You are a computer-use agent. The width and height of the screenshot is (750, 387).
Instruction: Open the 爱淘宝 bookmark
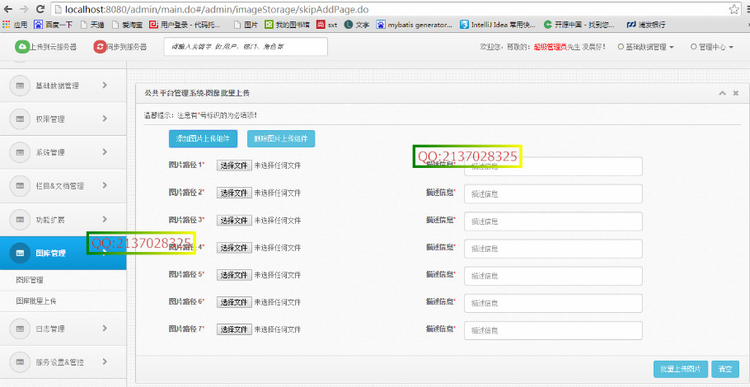click(127, 24)
